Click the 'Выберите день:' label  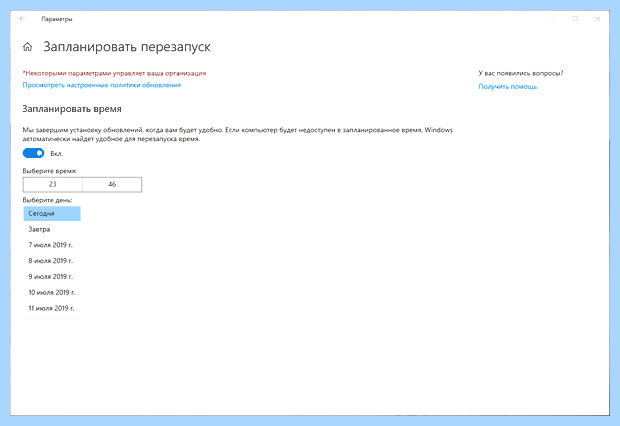[x=47, y=200]
